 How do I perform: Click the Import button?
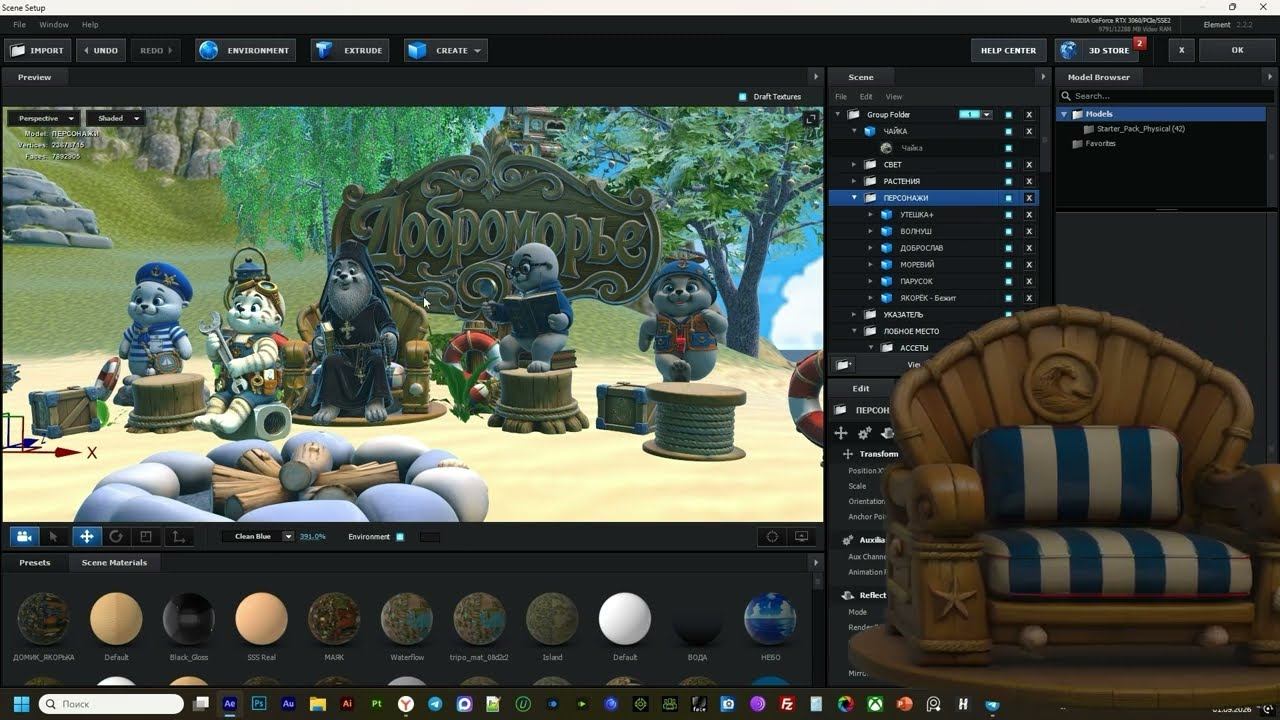pyautogui.click(x=36, y=50)
